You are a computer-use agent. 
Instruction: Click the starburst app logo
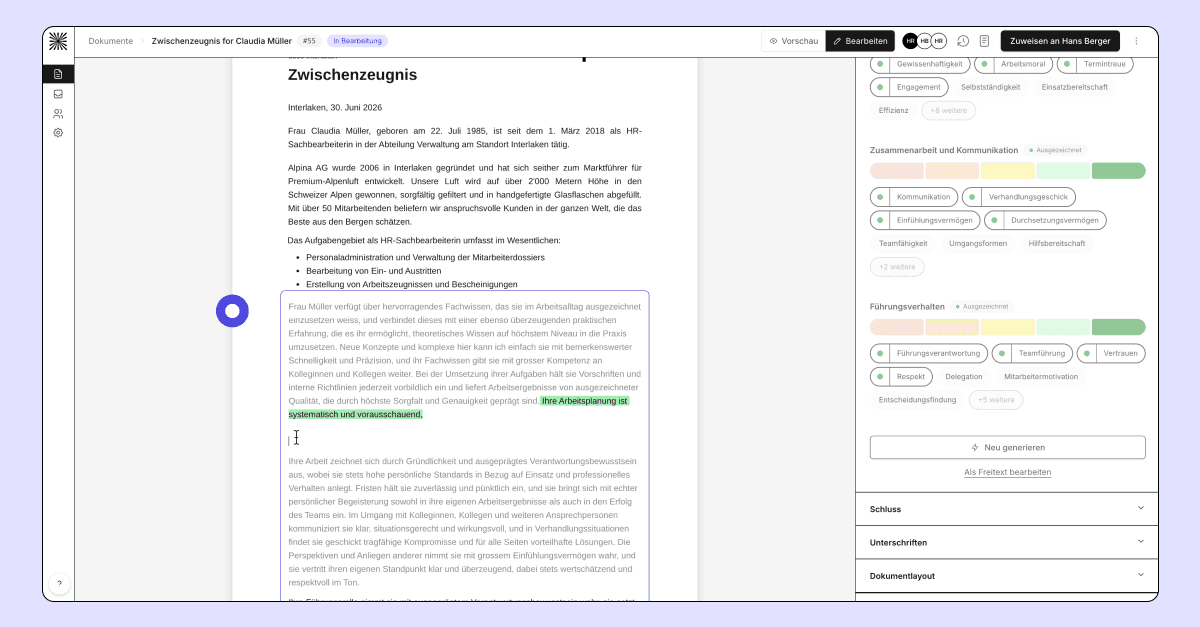(58, 41)
